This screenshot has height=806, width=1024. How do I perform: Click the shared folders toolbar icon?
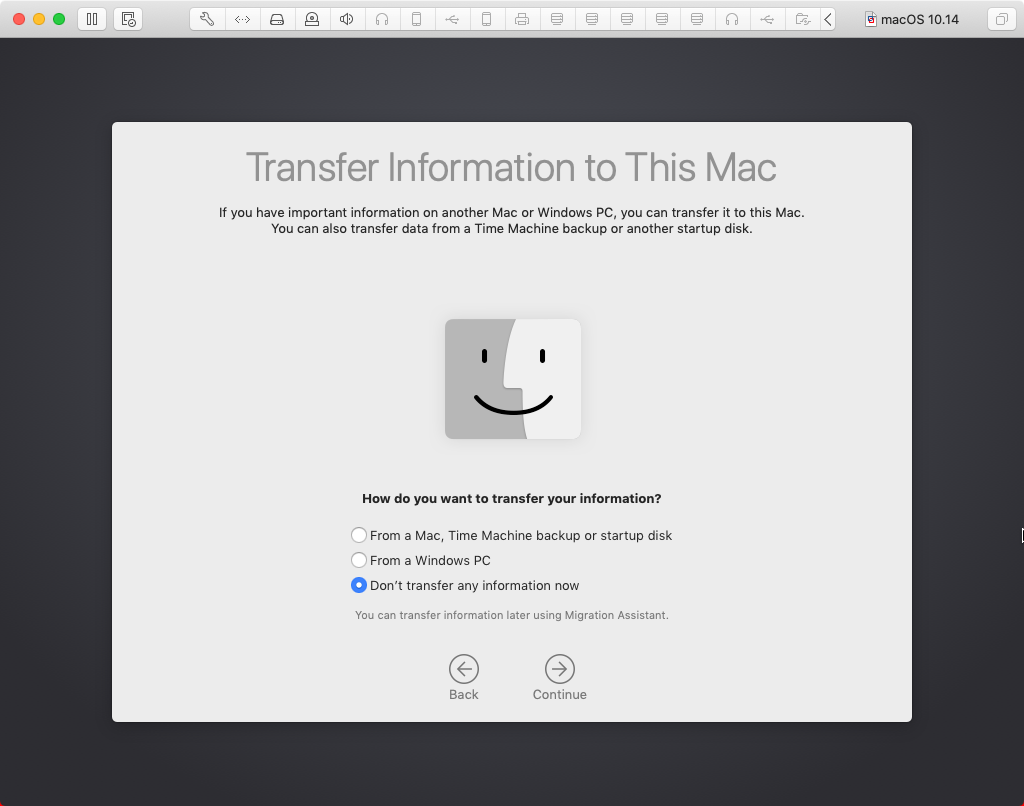(802, 19)
